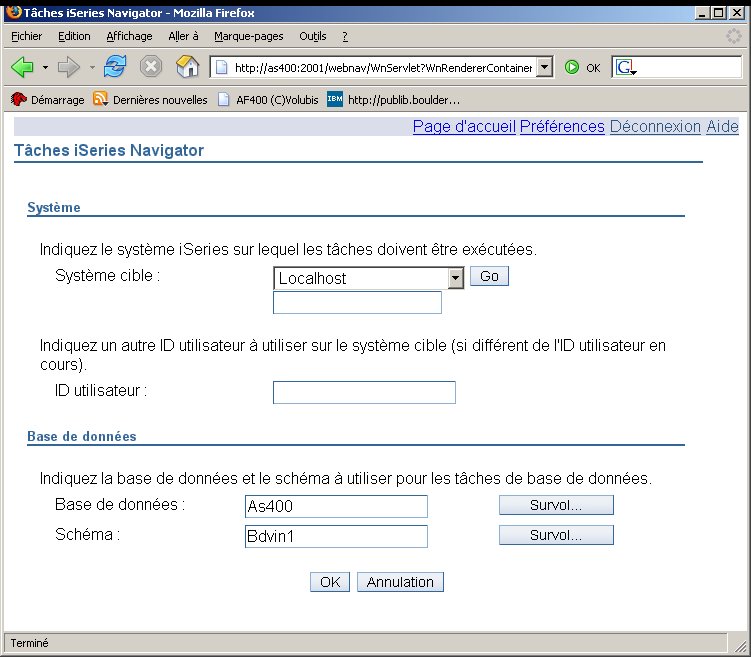Viewport: 751px width, 657px height.
Task: Click the Système section heading
Action: click(54, 207)
